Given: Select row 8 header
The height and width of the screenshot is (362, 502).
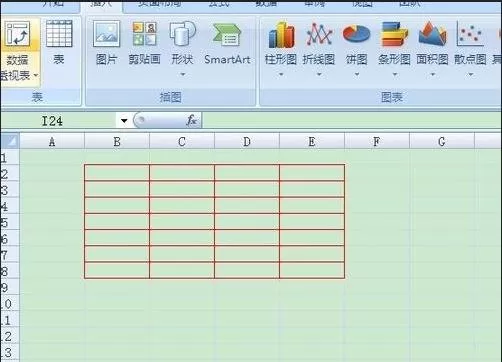Looking at the screenshot, I should (9, 271).
